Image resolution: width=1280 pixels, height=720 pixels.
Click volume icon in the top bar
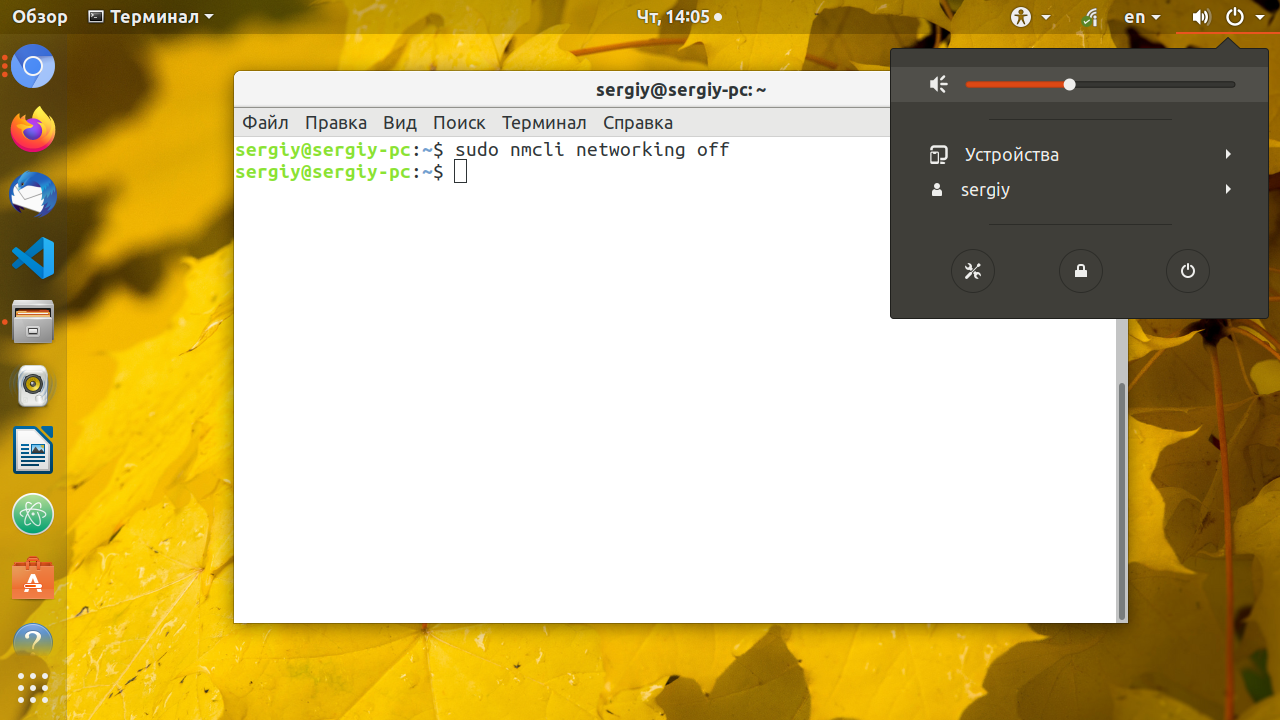tap(1201, 17)
